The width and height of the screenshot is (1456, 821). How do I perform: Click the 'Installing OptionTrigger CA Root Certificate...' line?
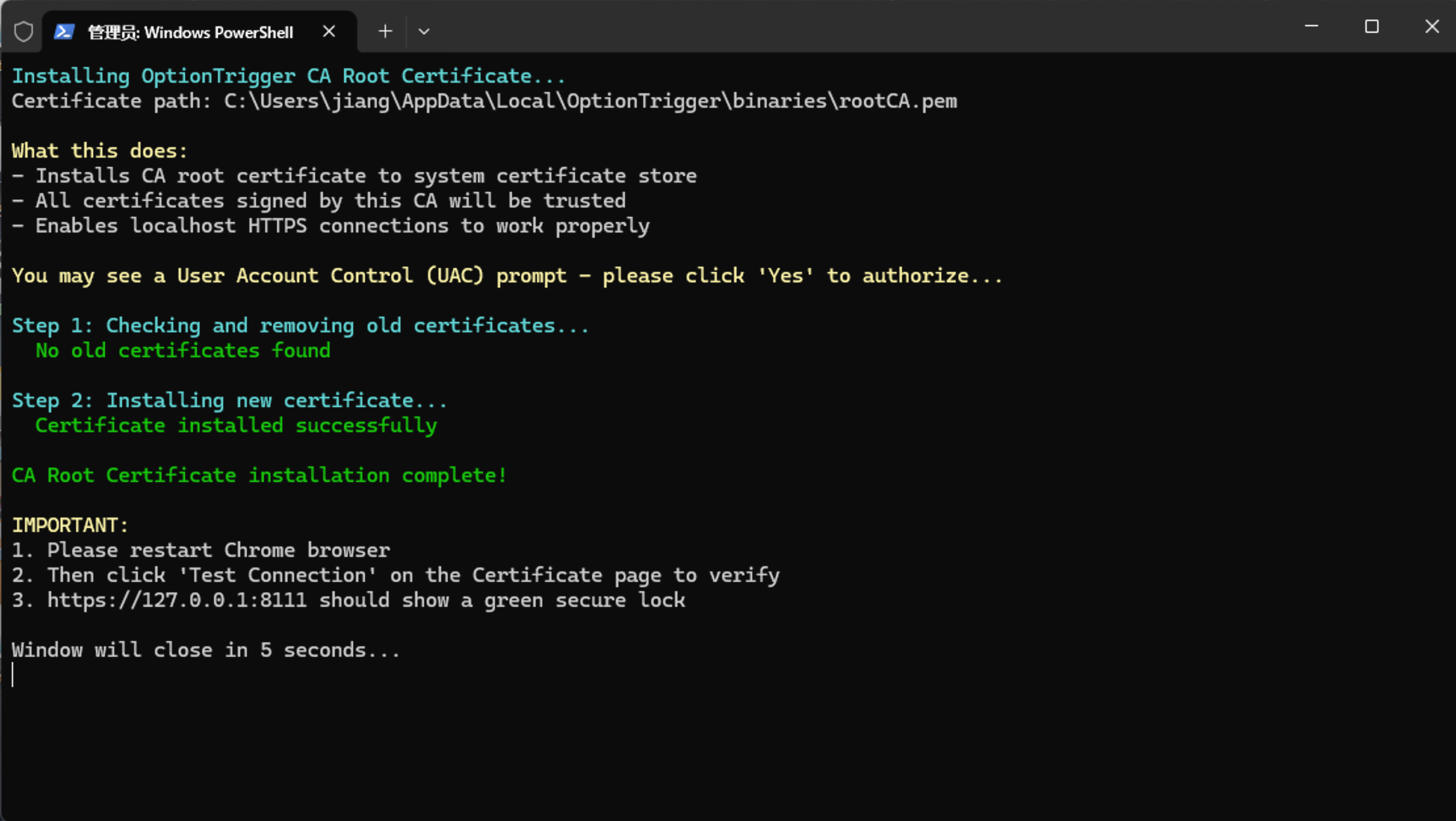click(288, 76)
